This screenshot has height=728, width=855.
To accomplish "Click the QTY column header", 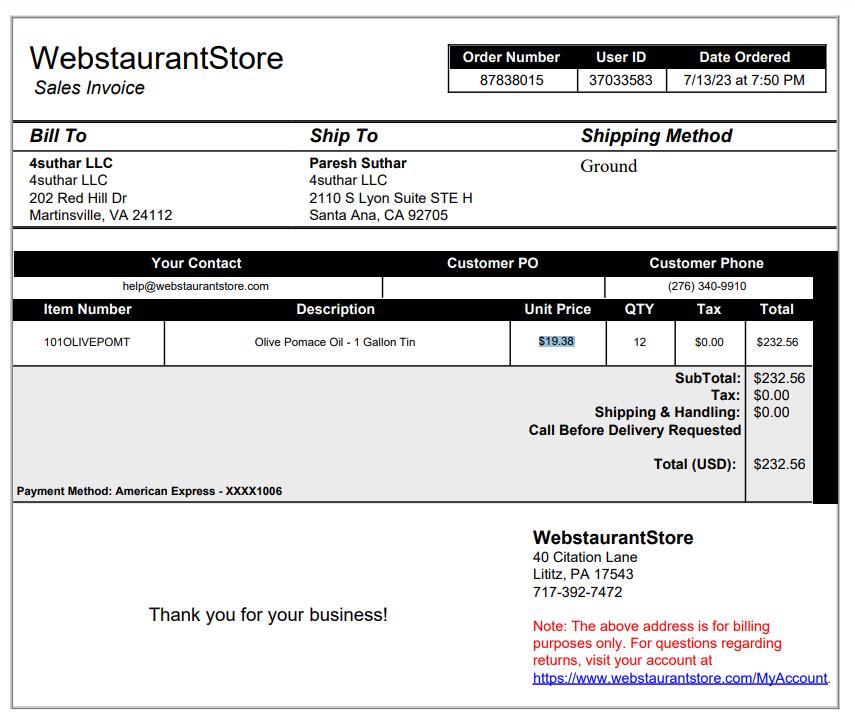I will 639,309.
